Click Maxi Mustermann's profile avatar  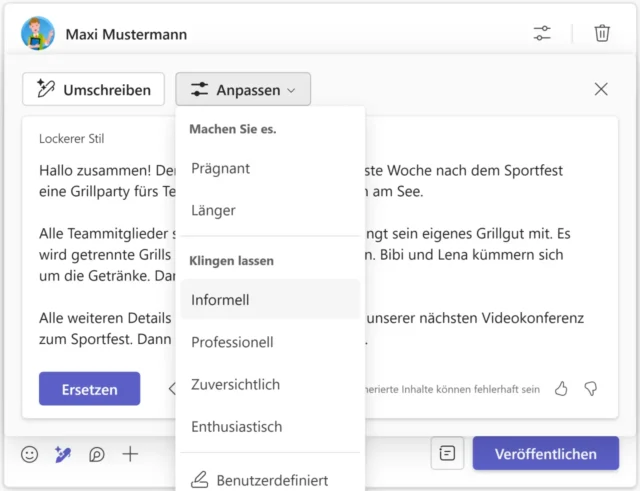tap(38, 33)
